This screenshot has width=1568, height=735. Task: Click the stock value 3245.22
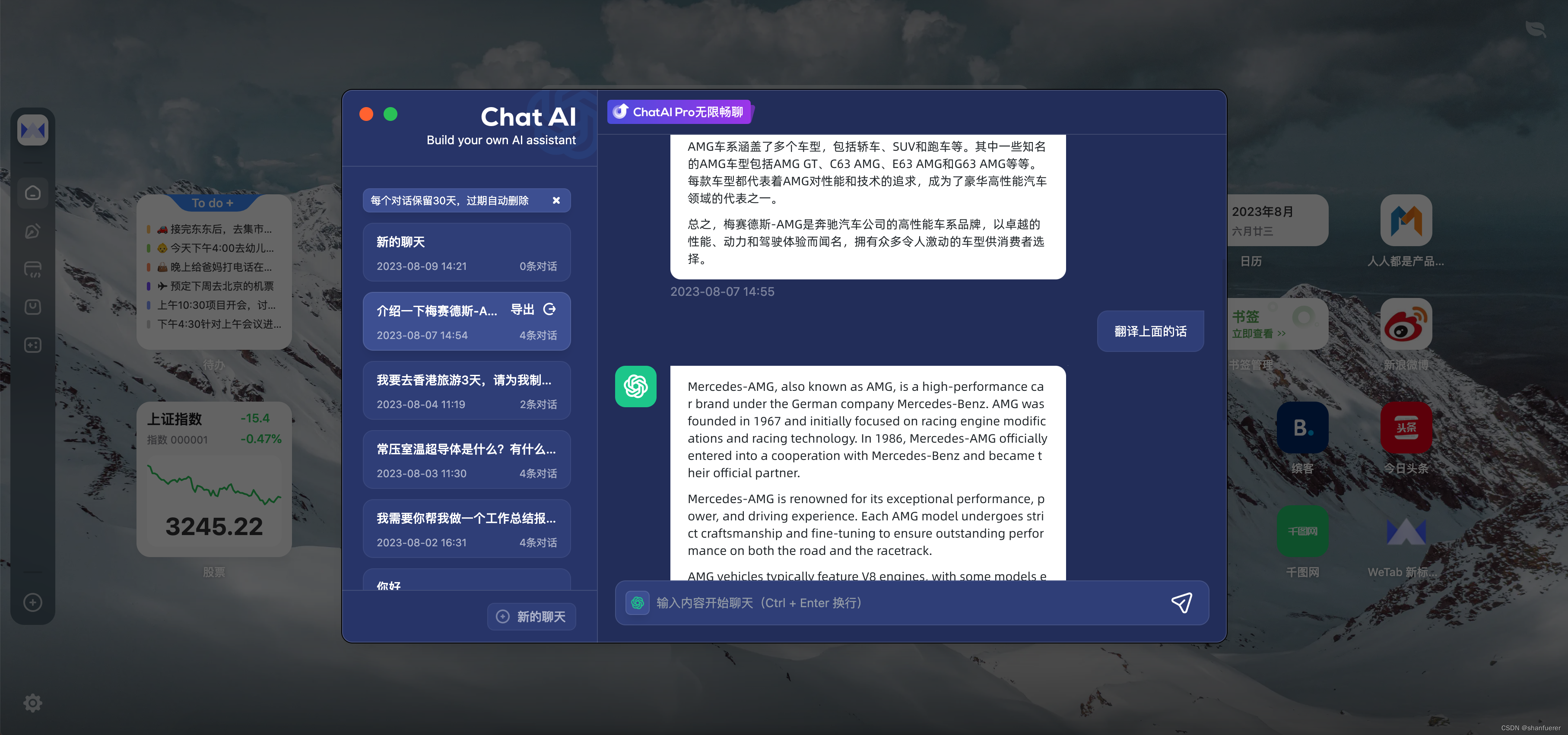pyautogui.click(x=214, y=526)
